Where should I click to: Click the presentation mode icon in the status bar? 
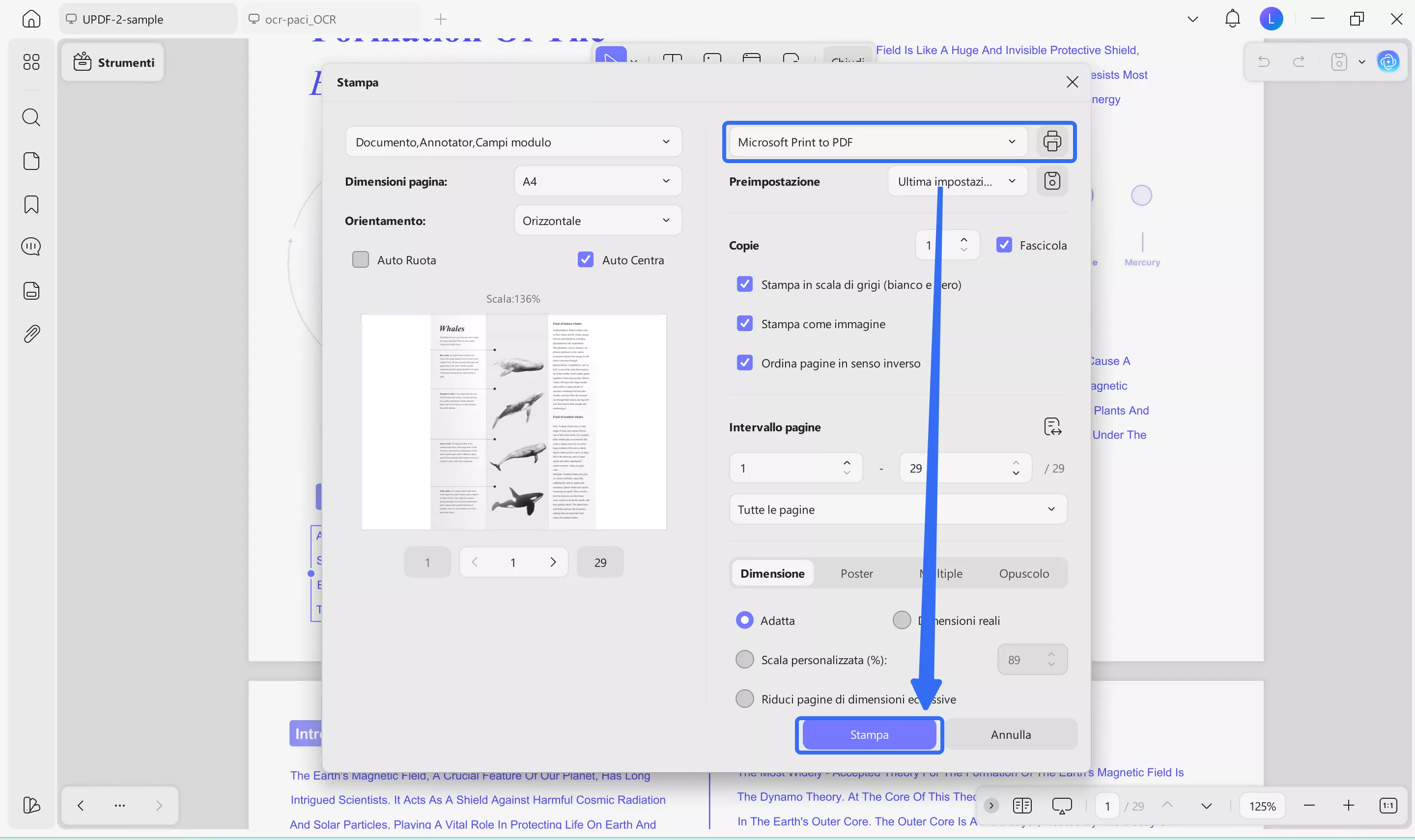click(x=1061, y=806)
